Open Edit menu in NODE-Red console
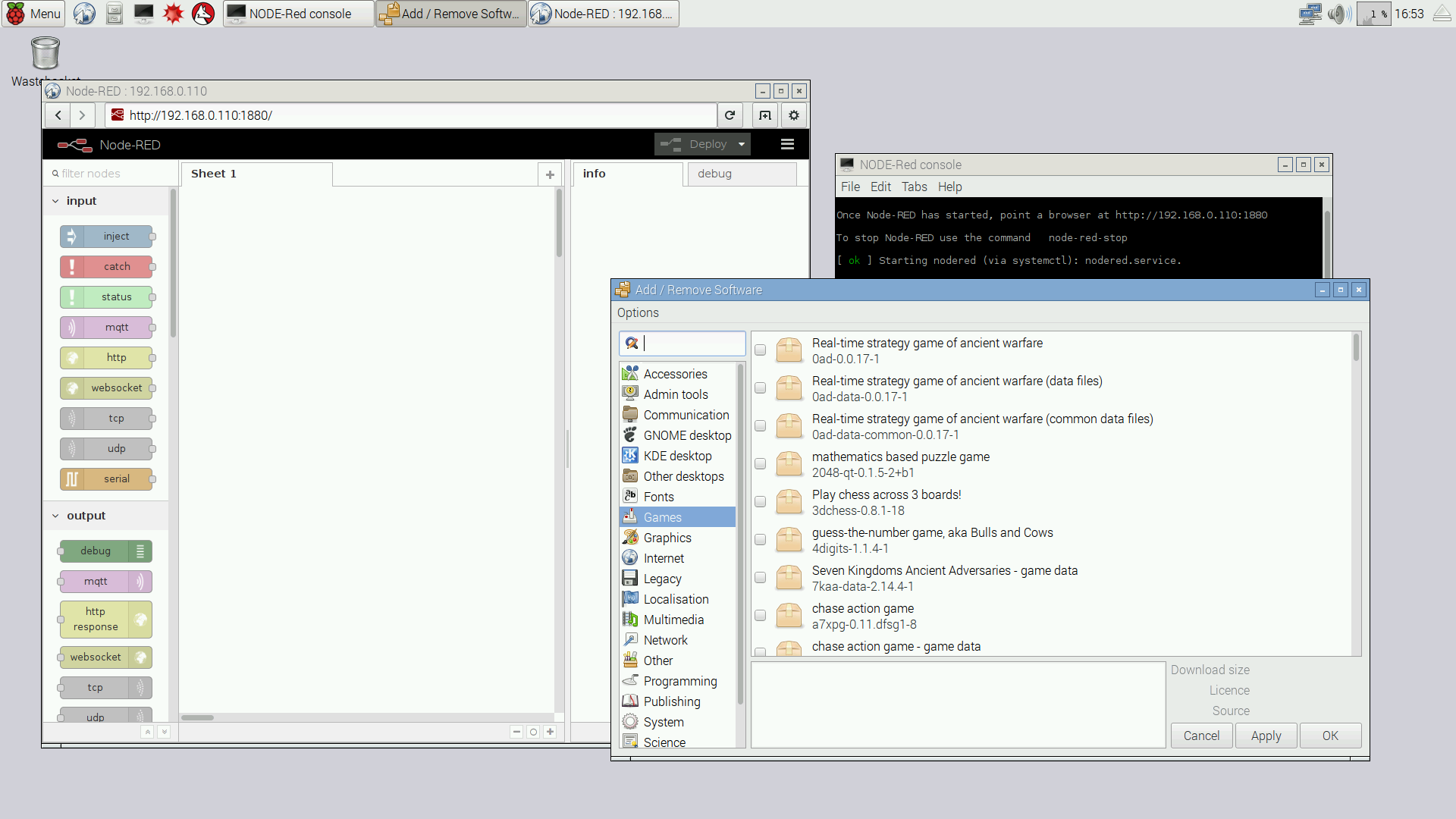Viewport: 1456px width, 819px height. (880, 187)
